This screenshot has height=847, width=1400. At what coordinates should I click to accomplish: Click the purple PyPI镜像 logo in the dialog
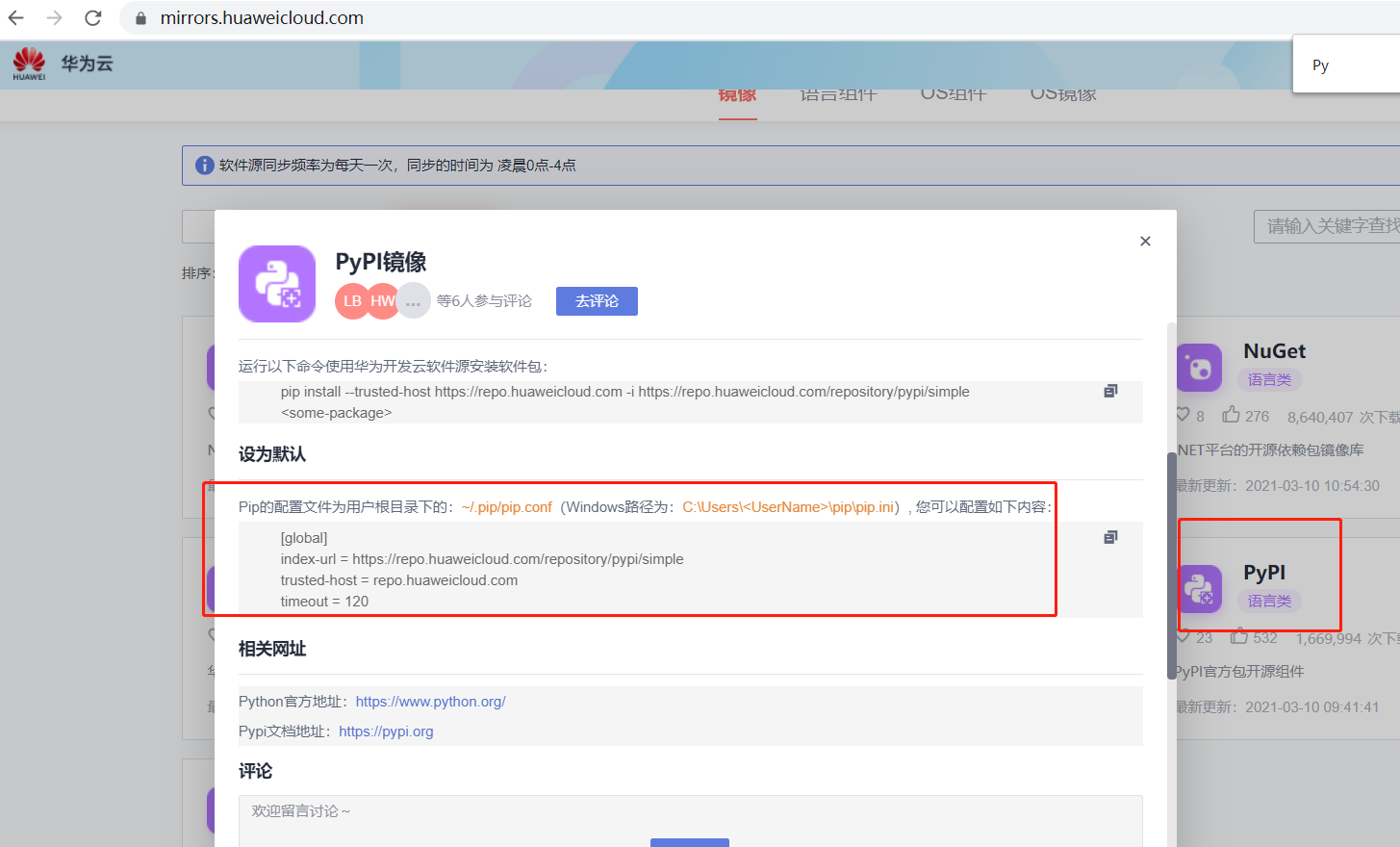click(x=277, y=284)
